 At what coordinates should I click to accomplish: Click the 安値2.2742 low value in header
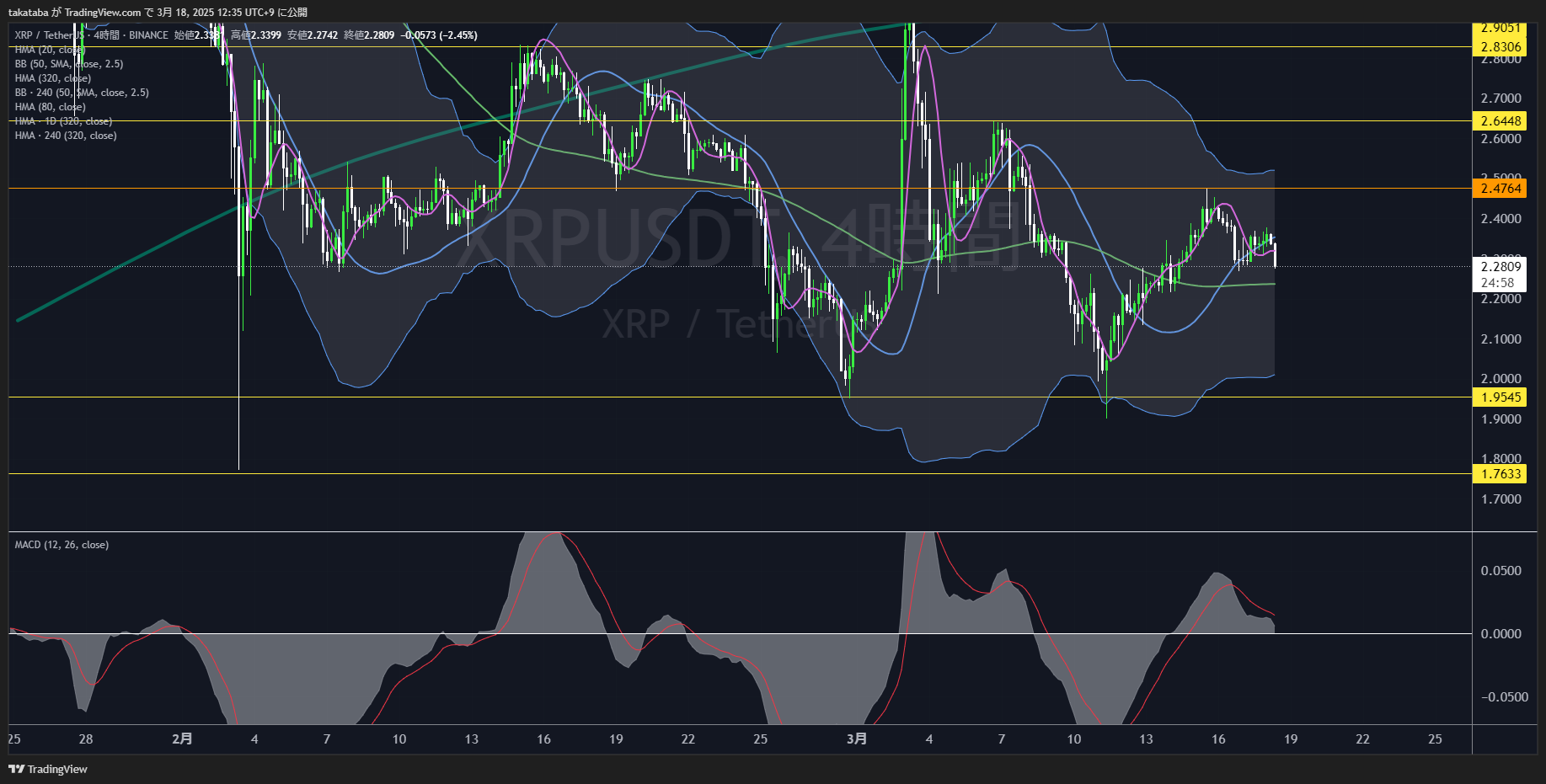coord(313,35)
